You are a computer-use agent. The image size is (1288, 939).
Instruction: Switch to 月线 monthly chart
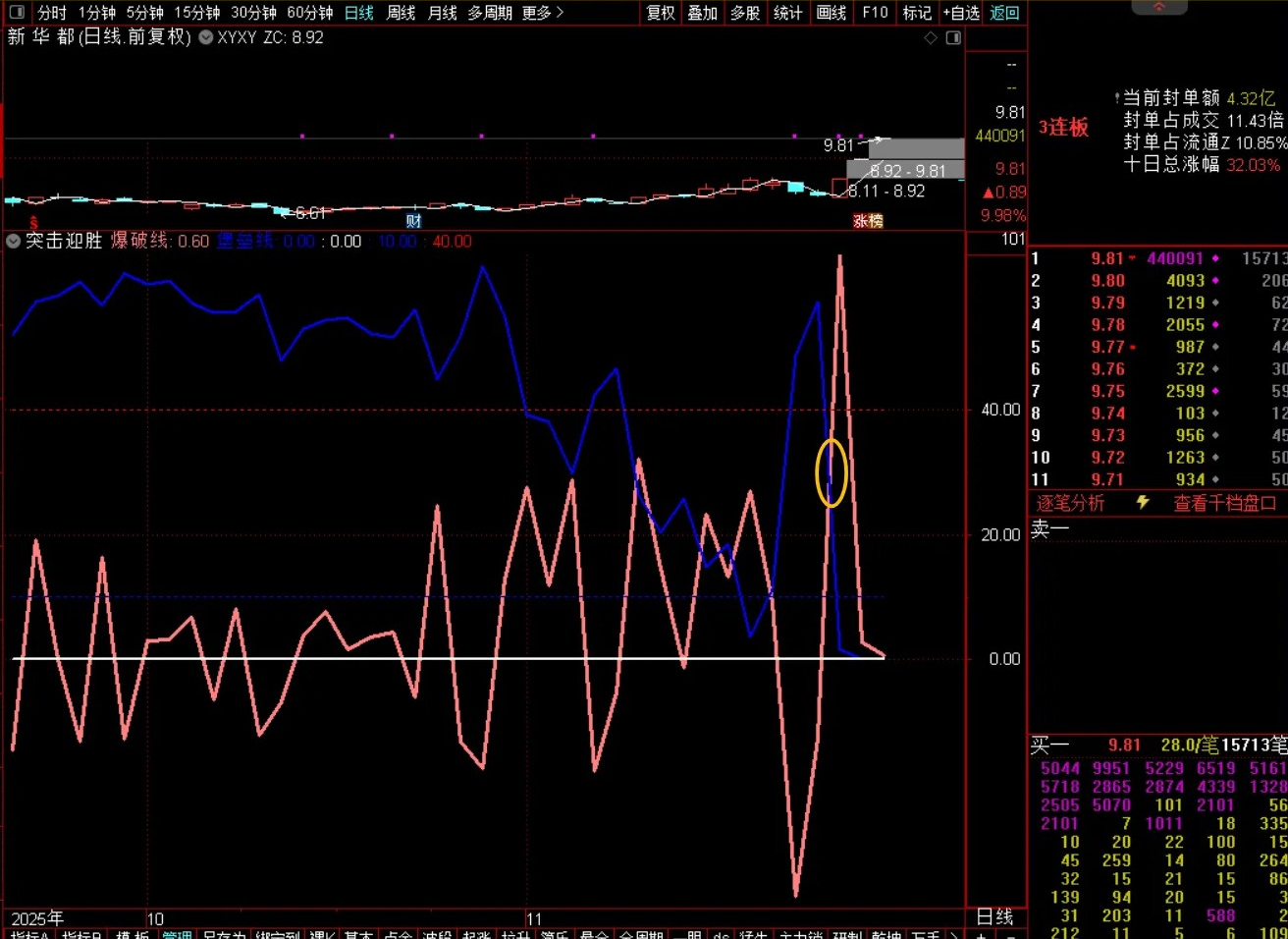pos(443,13)
